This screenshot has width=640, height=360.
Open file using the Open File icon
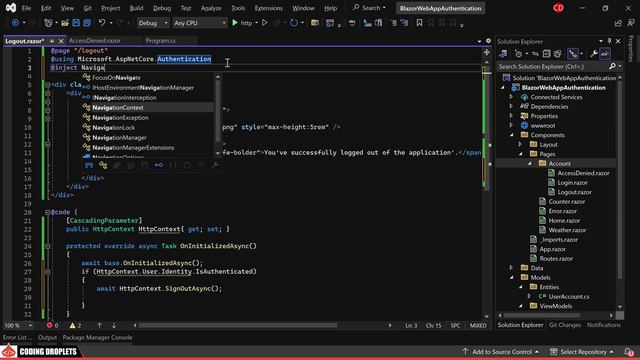64,23
